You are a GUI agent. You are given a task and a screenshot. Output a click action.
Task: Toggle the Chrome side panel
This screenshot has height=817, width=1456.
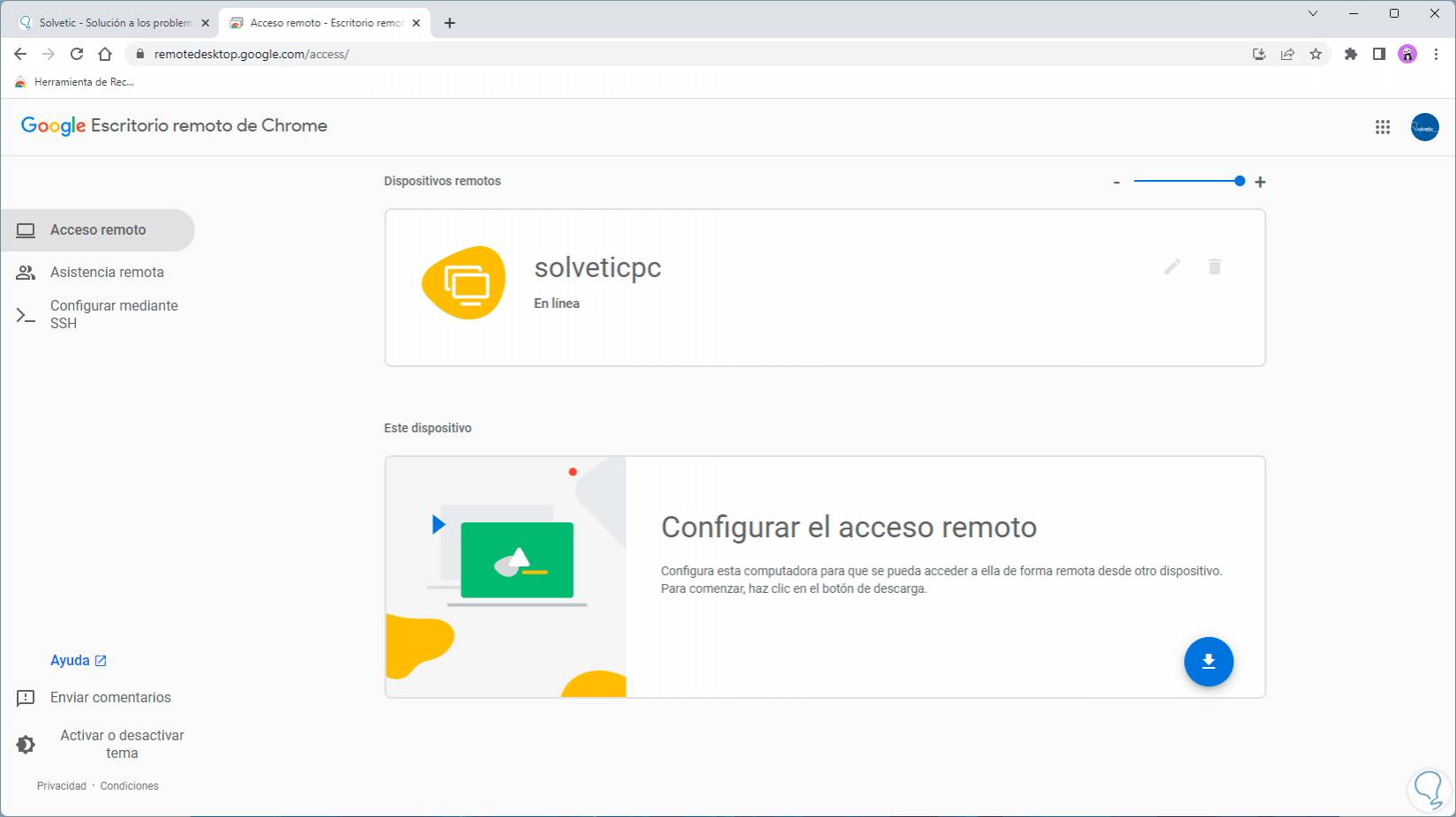(1378, 54)
